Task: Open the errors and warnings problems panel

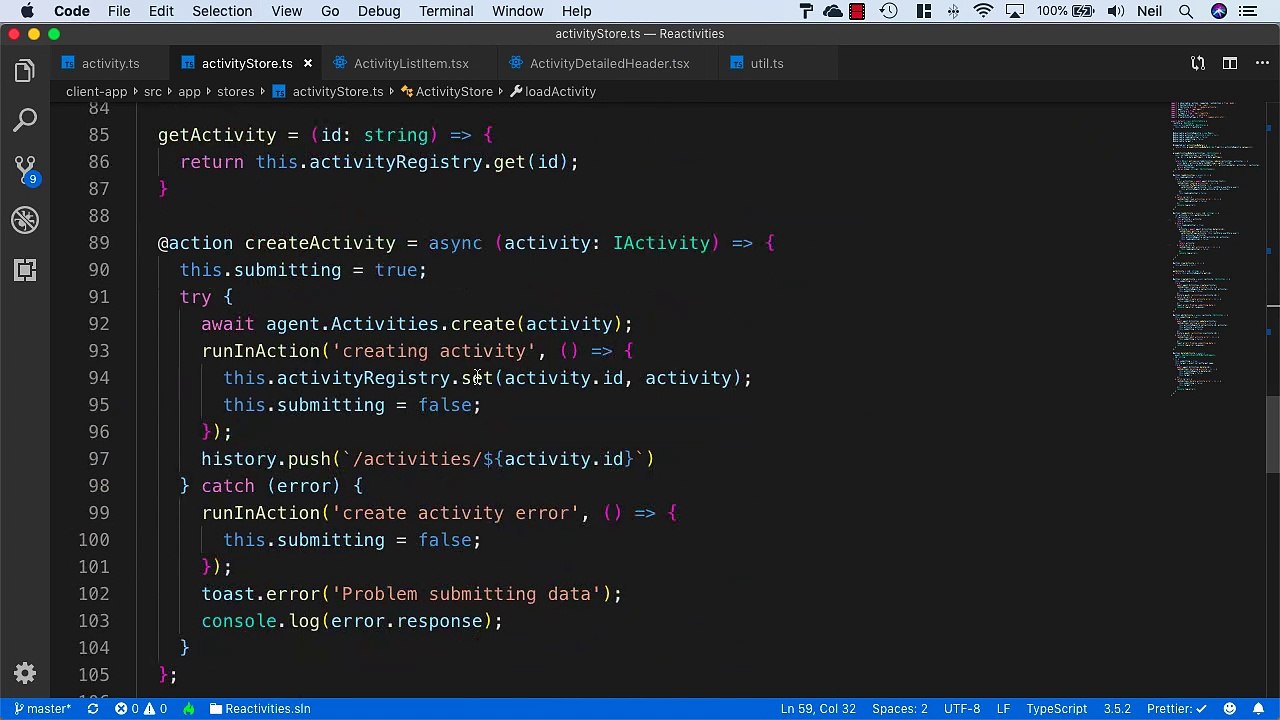Action: [140, 709]
